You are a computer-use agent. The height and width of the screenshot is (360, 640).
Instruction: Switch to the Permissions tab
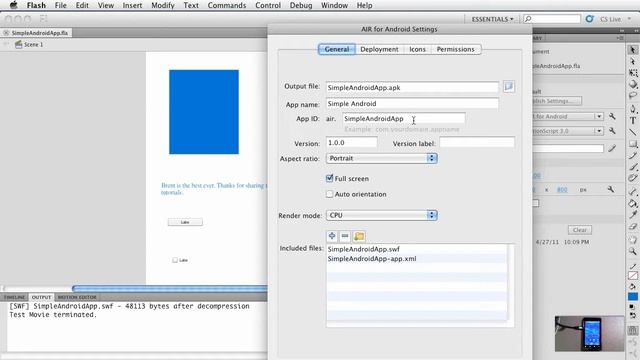(456, 49)
